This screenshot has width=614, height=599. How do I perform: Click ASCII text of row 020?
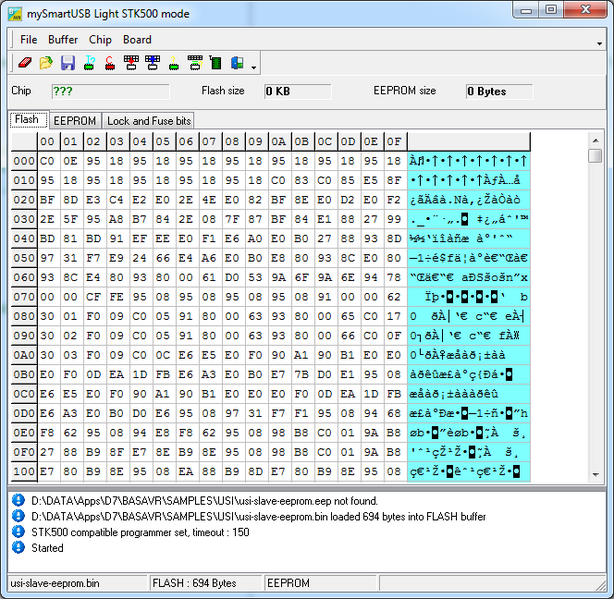click(469, 200)
